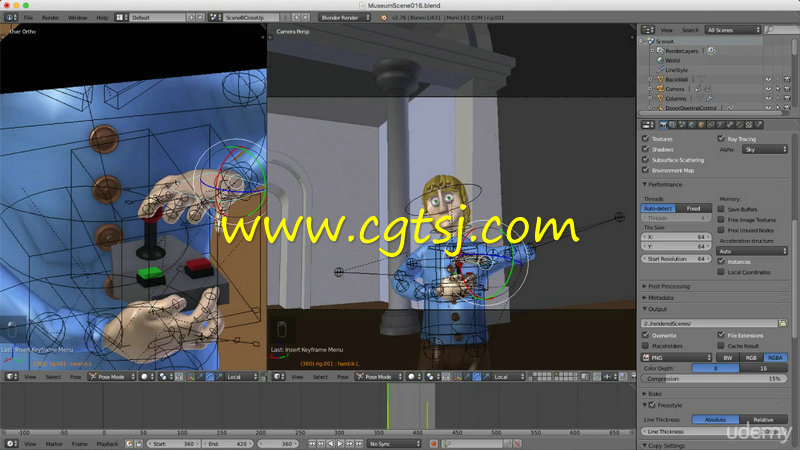Open the PNG file format dropdown

coord(676,358)
